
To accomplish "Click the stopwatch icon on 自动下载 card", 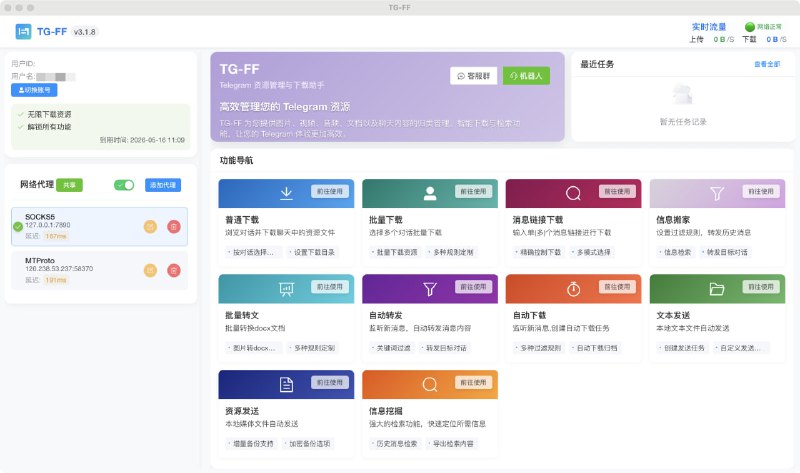I will 573,289.
